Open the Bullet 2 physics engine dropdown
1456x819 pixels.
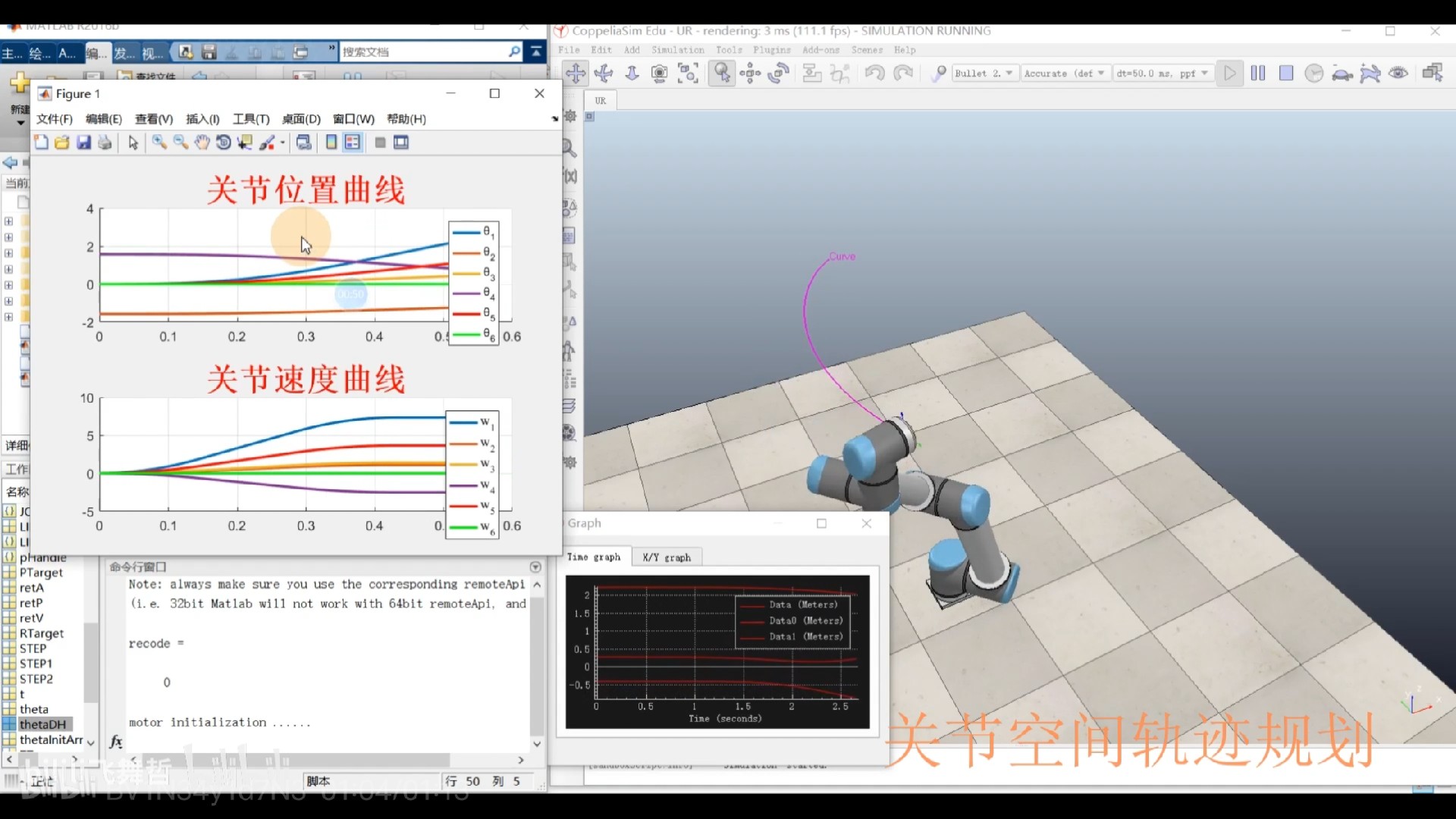coord(984,73)
